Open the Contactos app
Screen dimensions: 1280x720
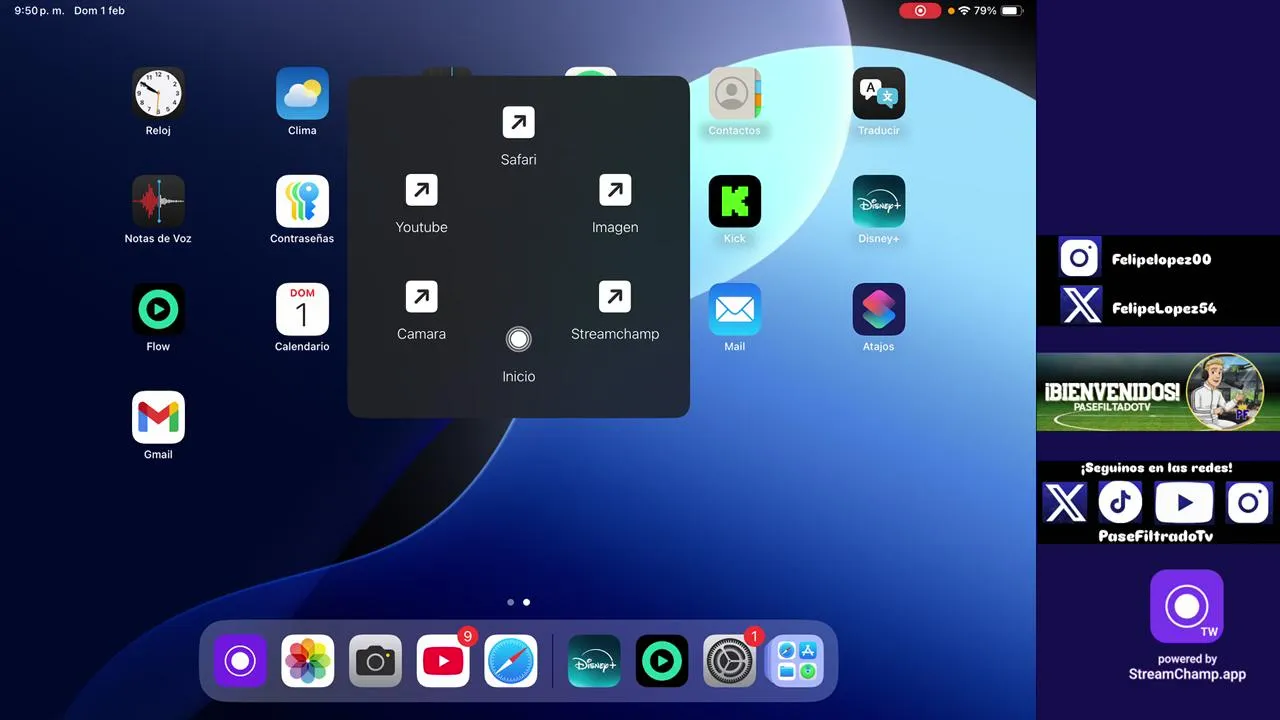tap(735, 93)
